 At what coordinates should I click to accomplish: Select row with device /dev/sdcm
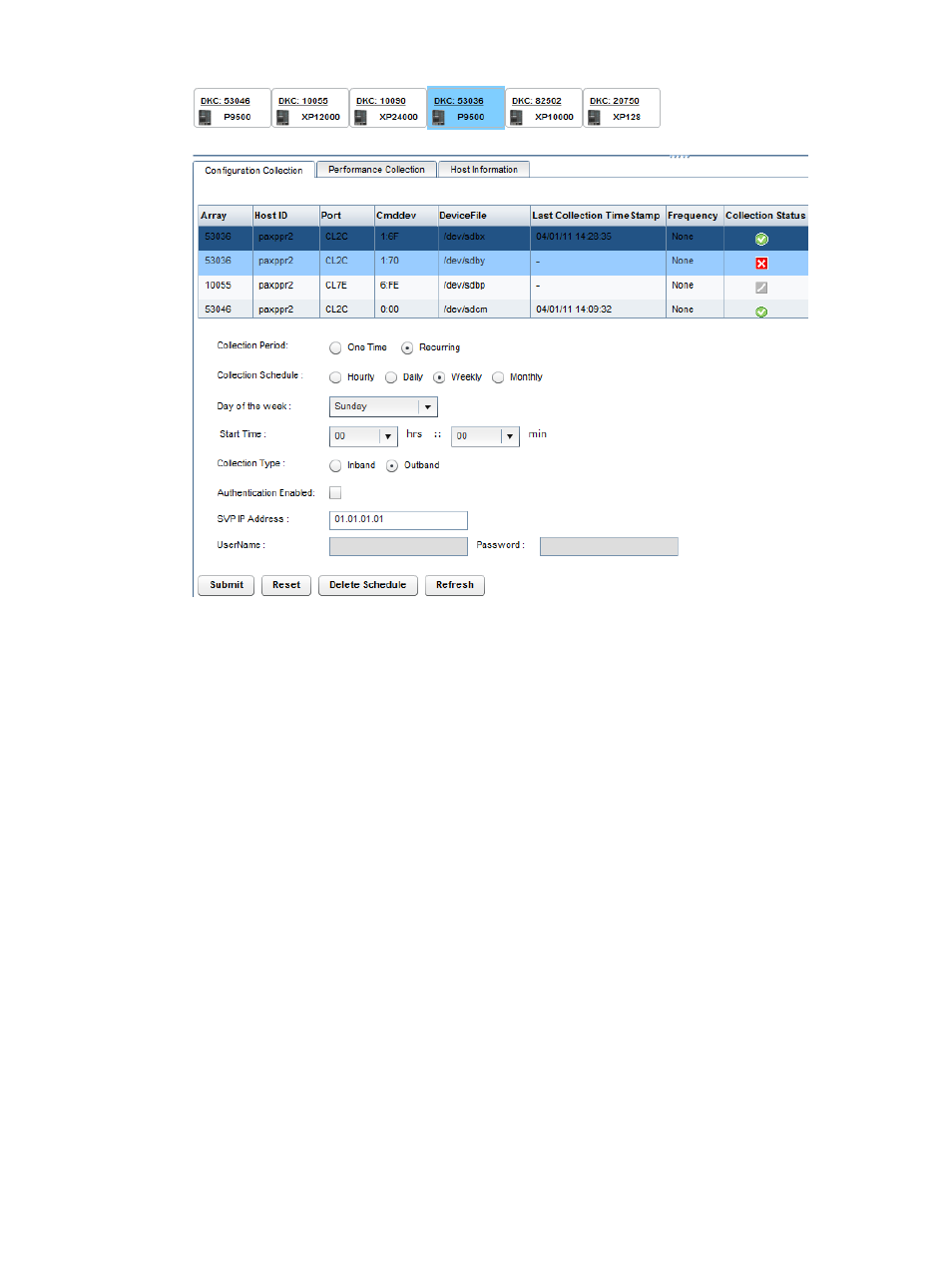(503, 310)
